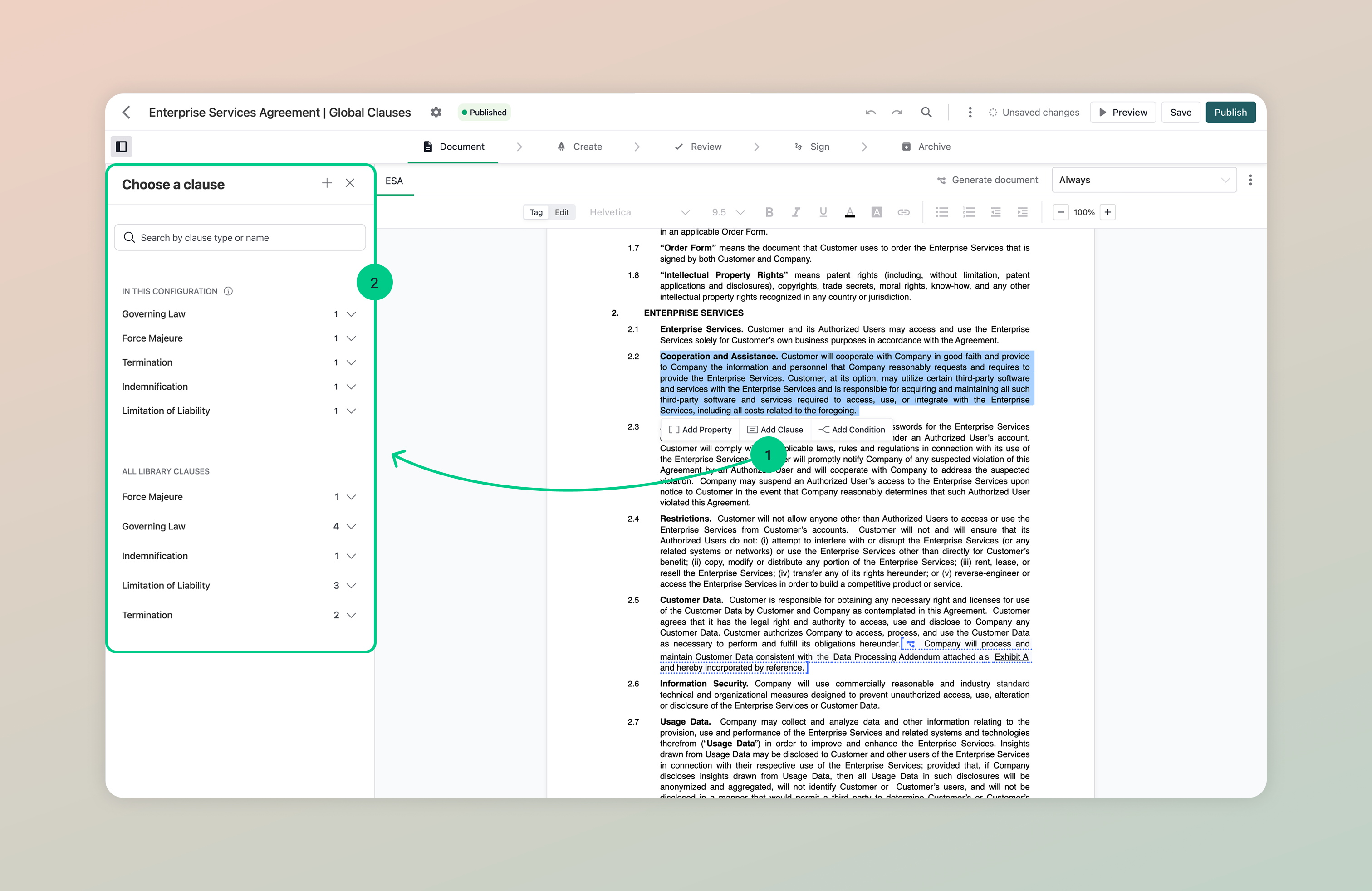Open the Review stage tab
The width and height of the screenshot is (1372, 891).
[x=698, y=147]
